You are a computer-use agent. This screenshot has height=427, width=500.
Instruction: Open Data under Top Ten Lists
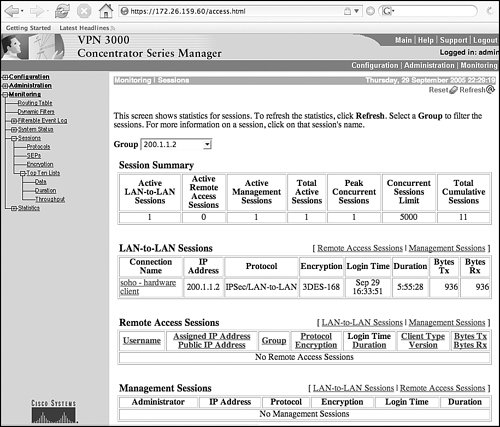41,182
